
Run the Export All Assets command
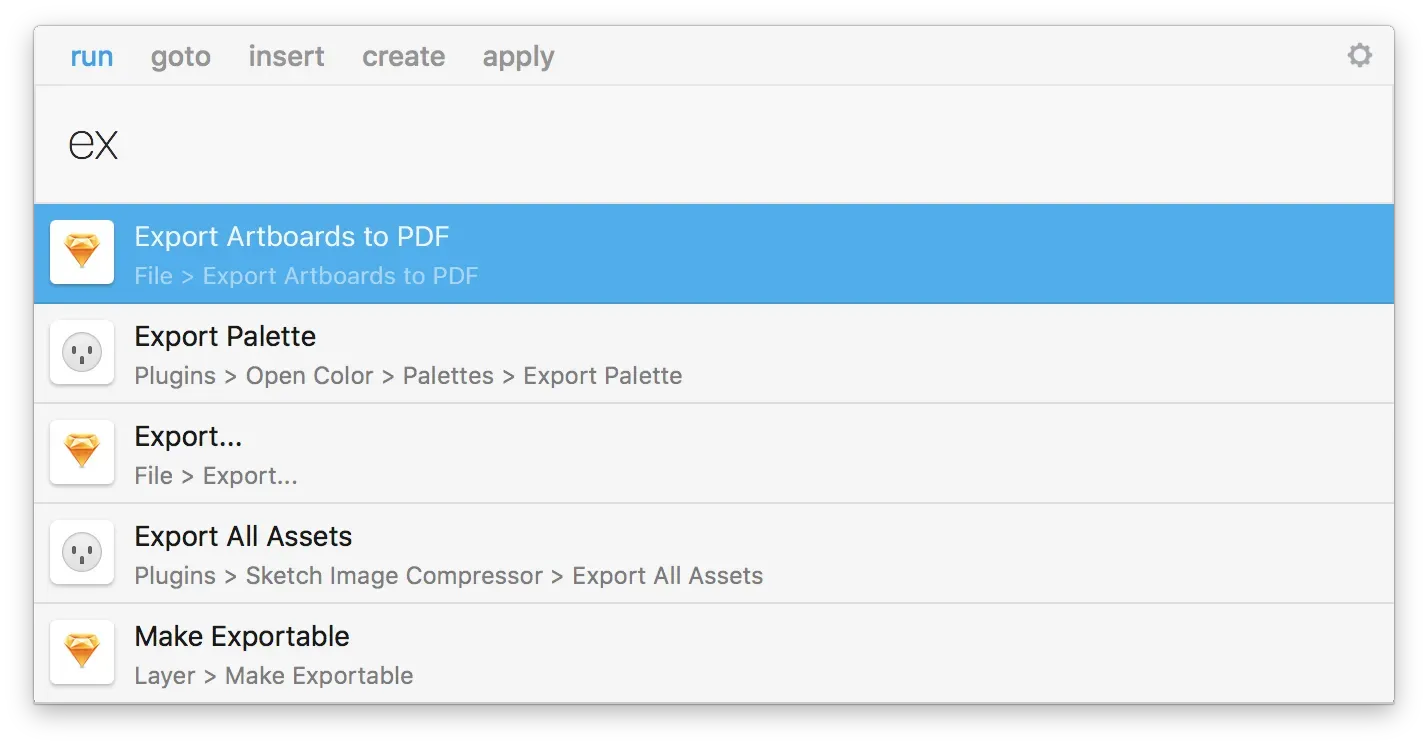[714, 554]
